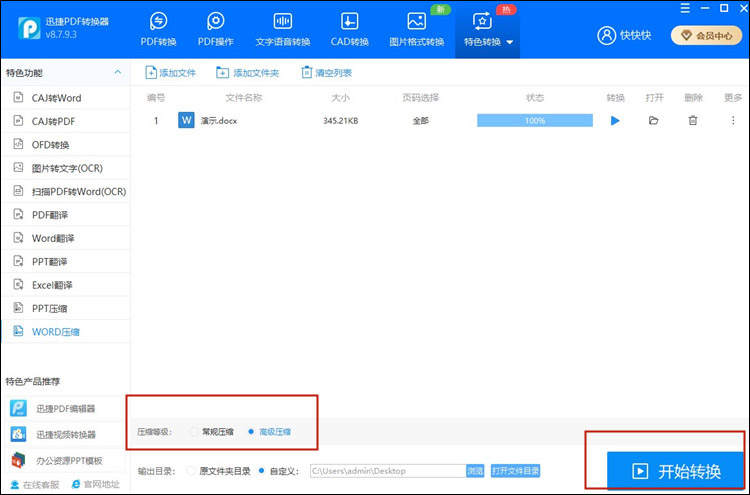
Task: Open the hamburger main menu
Action: (x=685, y=8)
